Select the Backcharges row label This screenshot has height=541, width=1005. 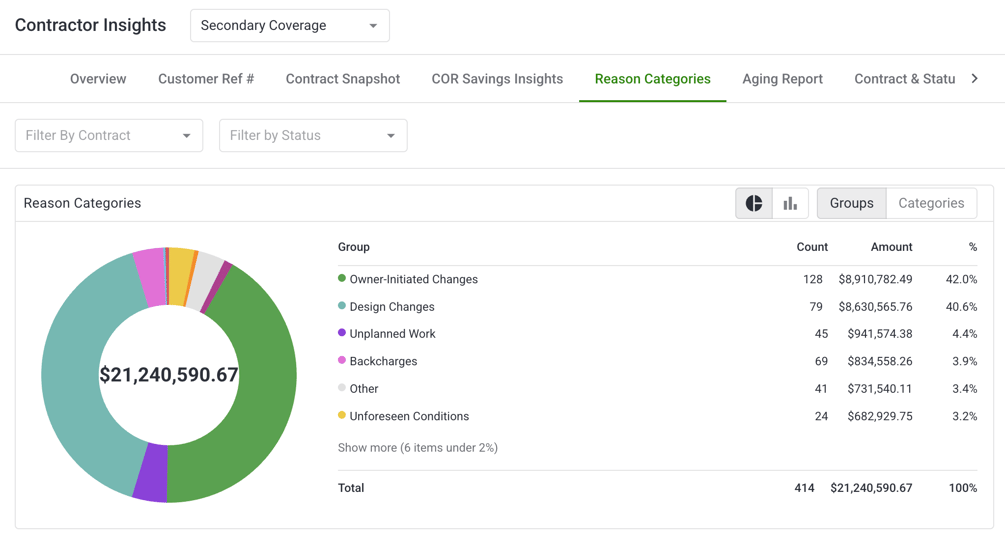tap(383, 362)
